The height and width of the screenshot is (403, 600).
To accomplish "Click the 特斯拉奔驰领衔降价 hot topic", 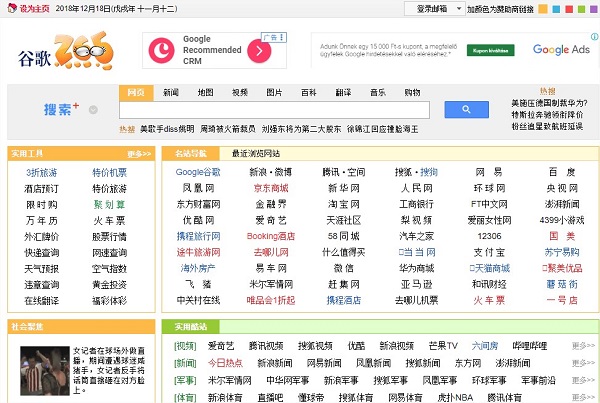I will pyautogui.click(x=547, y=115).
